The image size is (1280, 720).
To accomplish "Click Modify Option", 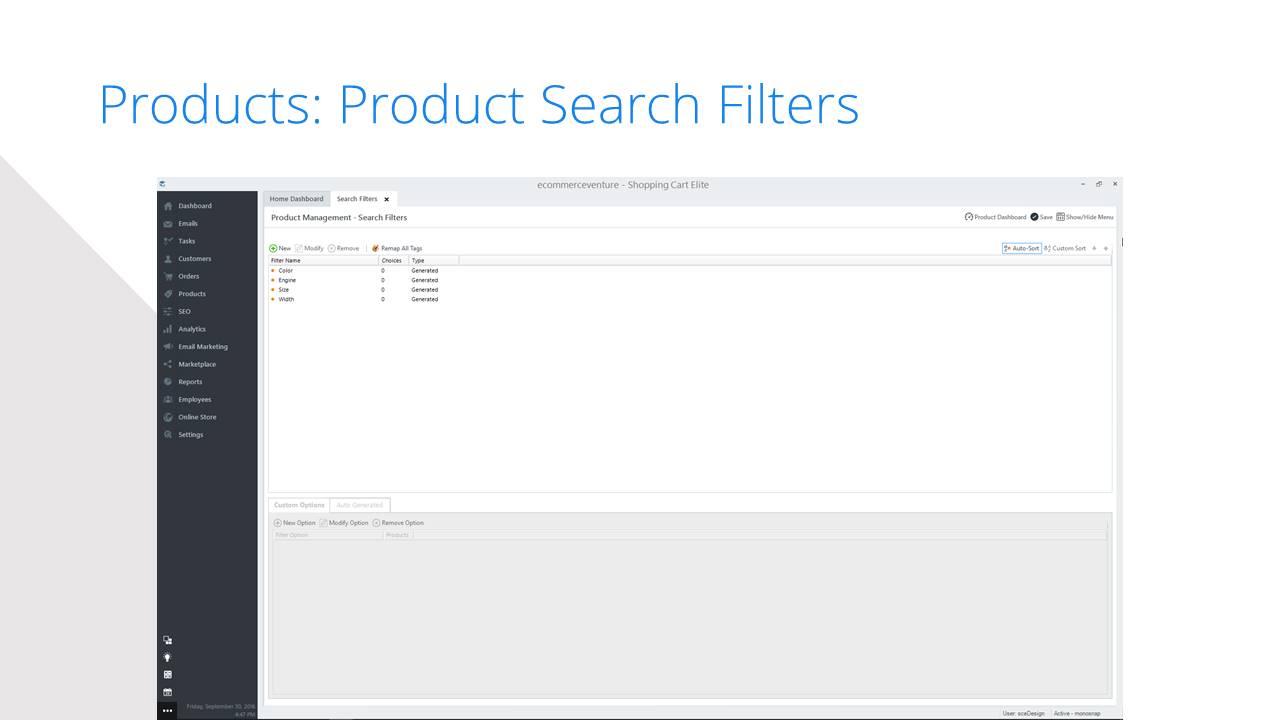I will [x=344, y=523].
